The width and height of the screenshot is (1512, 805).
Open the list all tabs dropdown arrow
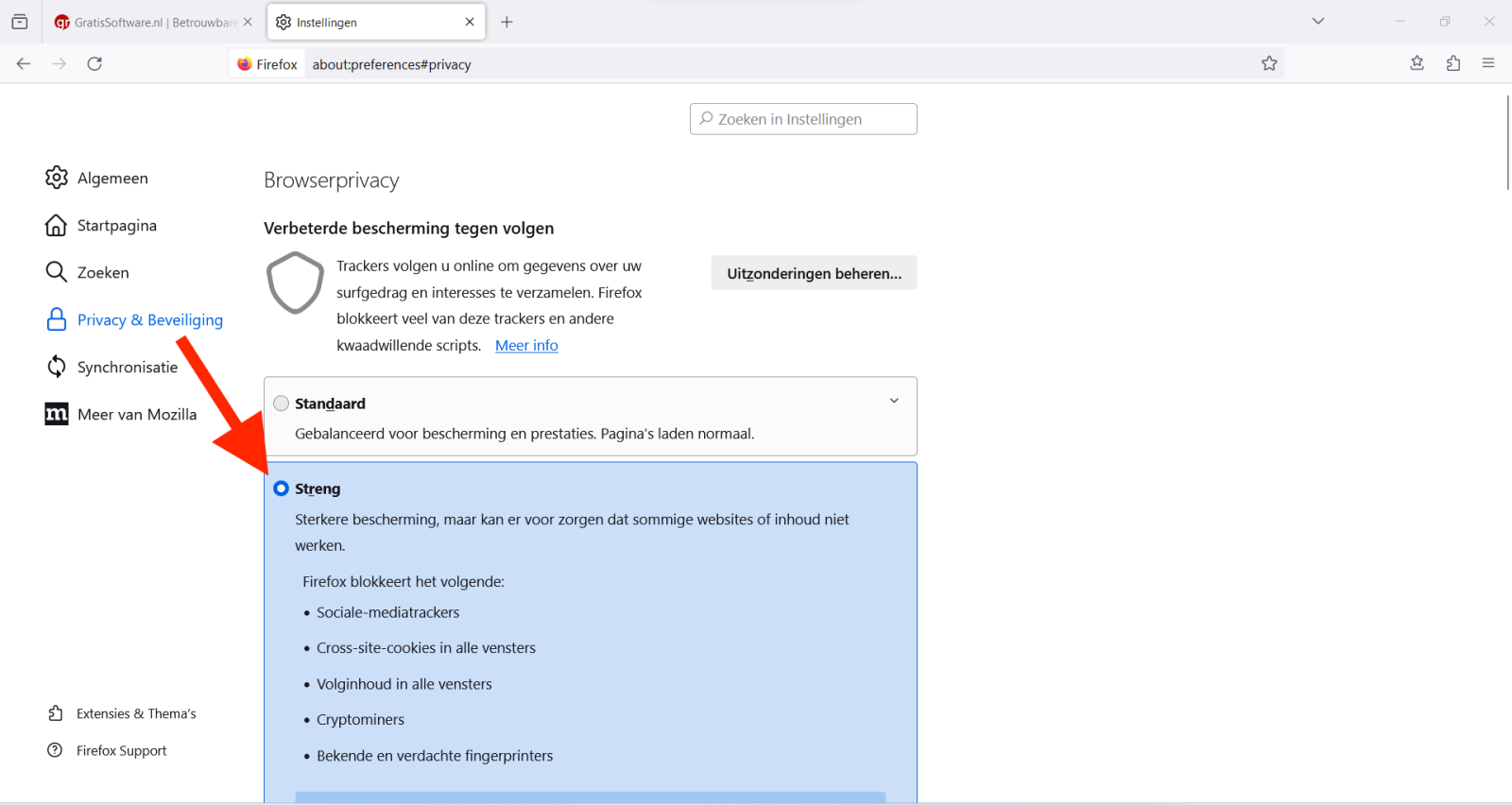click(1318, 21)
